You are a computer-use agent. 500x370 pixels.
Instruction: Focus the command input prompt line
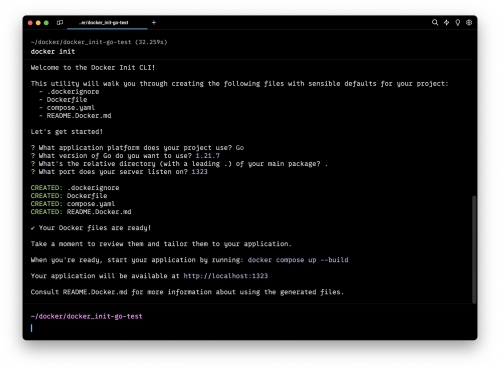click(250, 328)
